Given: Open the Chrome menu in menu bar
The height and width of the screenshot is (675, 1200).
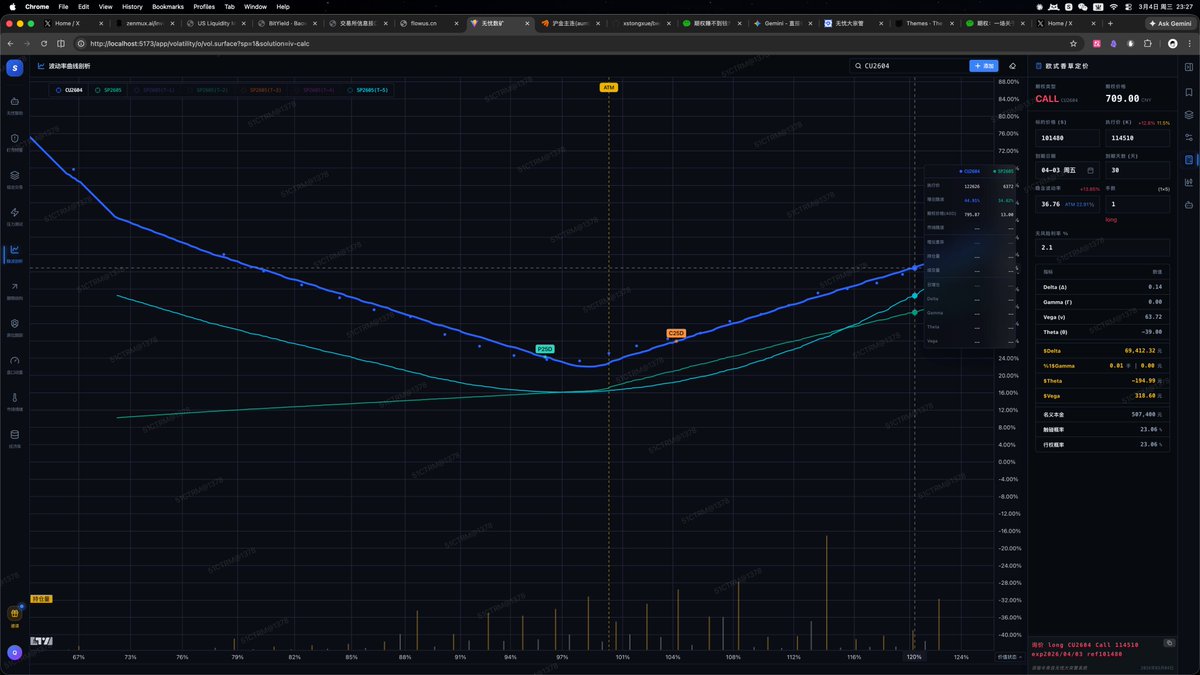Looking at the screenshot, I should pos(37,6).
